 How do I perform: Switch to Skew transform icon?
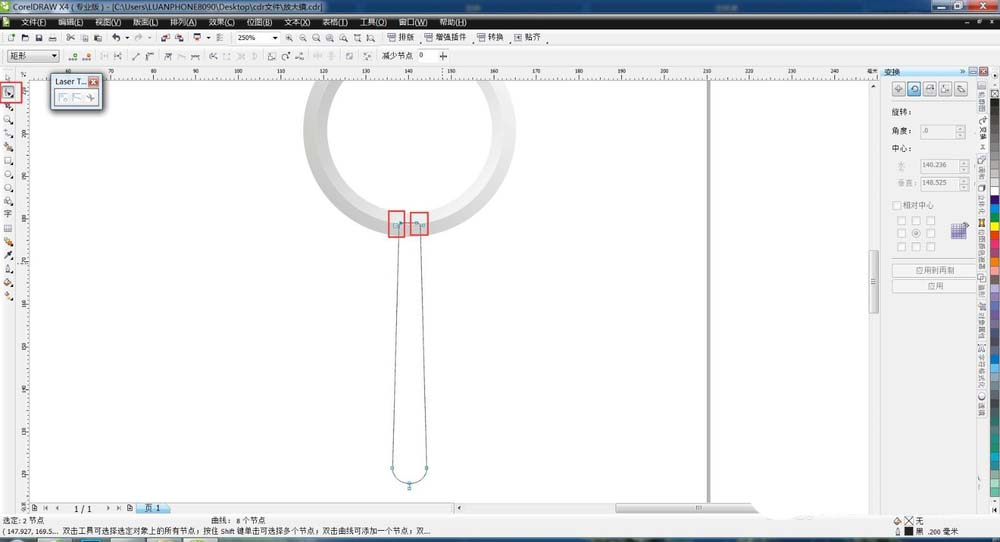[960, 89]
